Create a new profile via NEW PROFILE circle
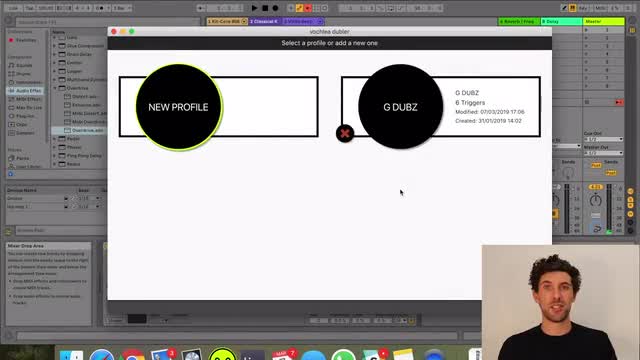This screenshot has width=640, height=360. point(179,107)
